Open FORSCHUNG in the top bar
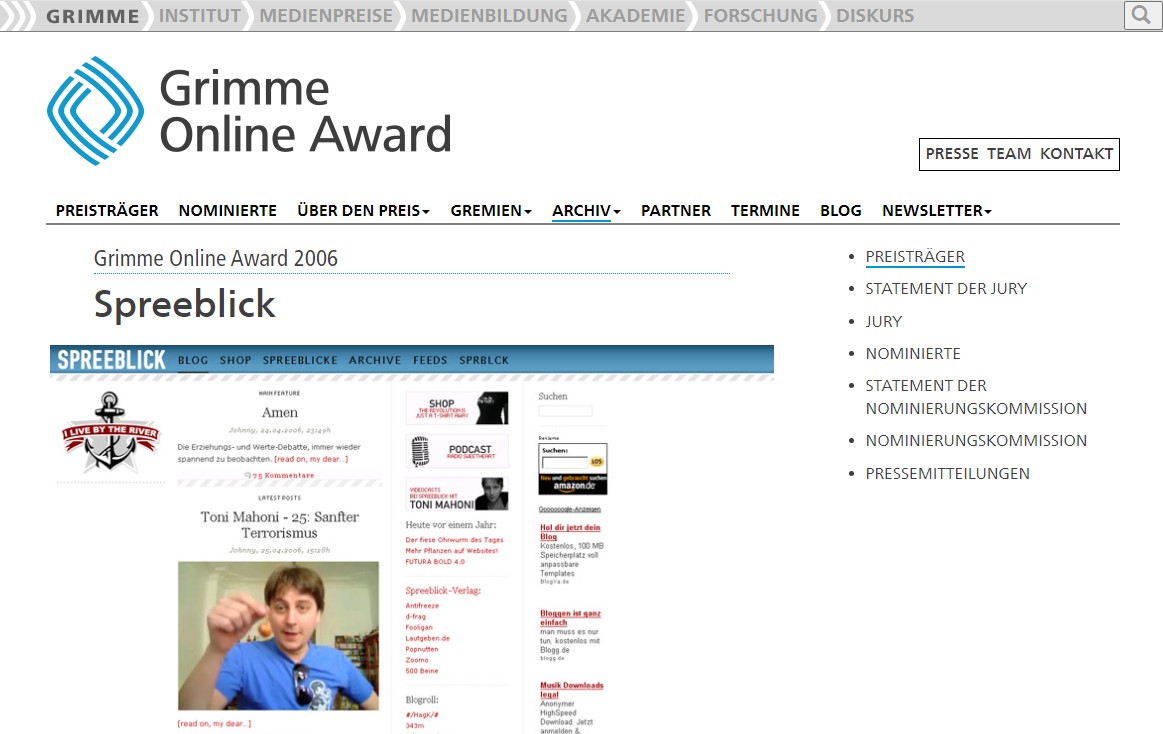This screenshot has width=1163, height=734. coord(760,16)
